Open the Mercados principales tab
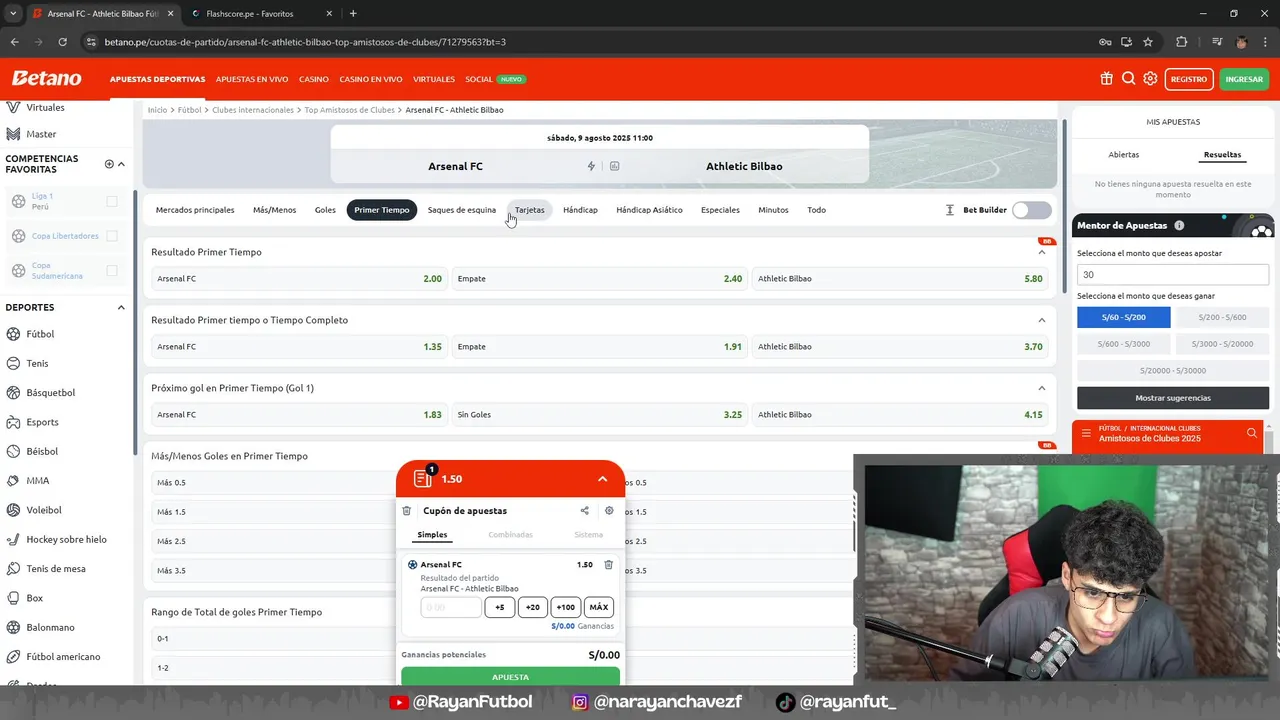The width and height of the screenshot is (1280, 720). pyautogui.click(x=195, y=210)
